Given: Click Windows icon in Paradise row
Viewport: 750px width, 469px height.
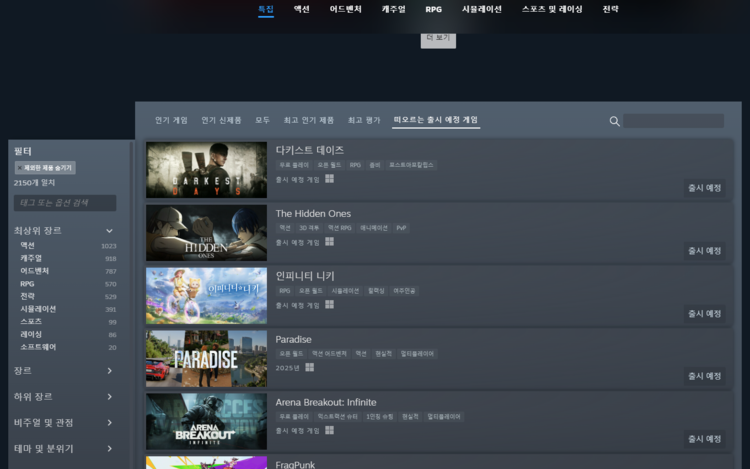Looking at the screenshot, I should [x=309, y=367].
